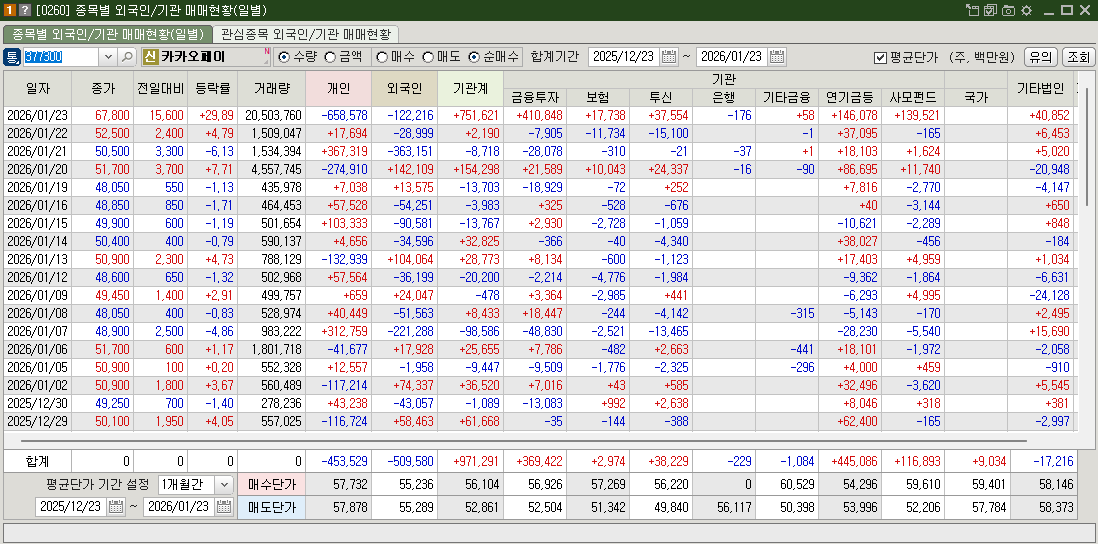
Task: Click the 유의 button
Action: pos(1041,57)
